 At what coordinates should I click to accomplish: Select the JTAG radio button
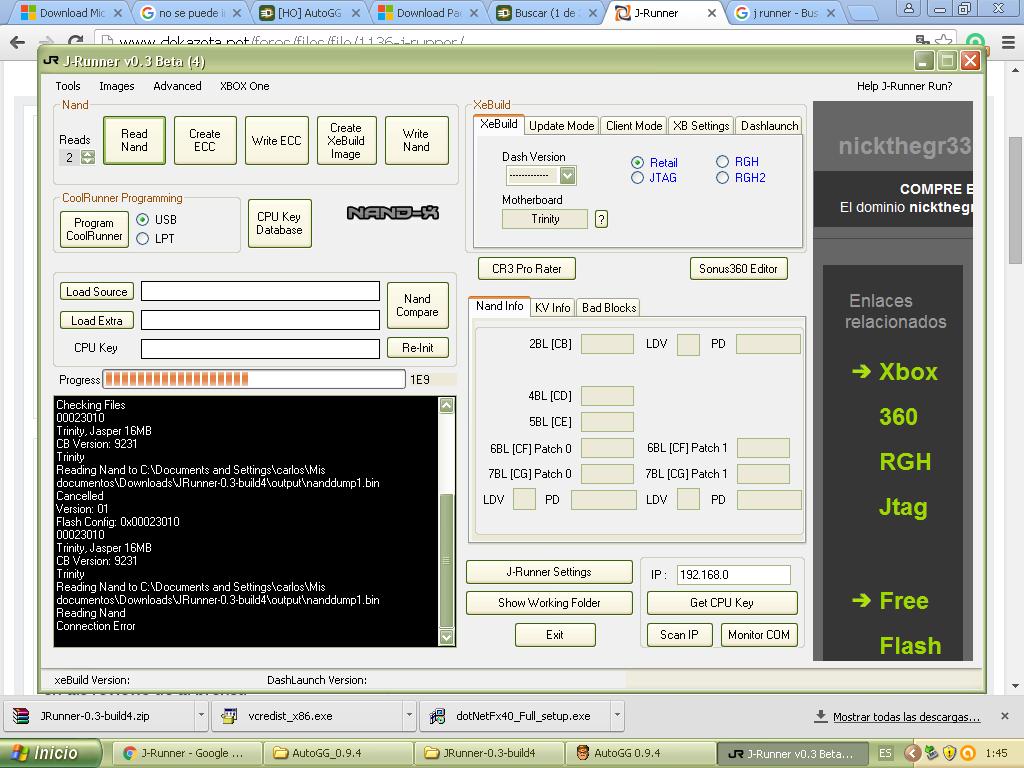637,178
